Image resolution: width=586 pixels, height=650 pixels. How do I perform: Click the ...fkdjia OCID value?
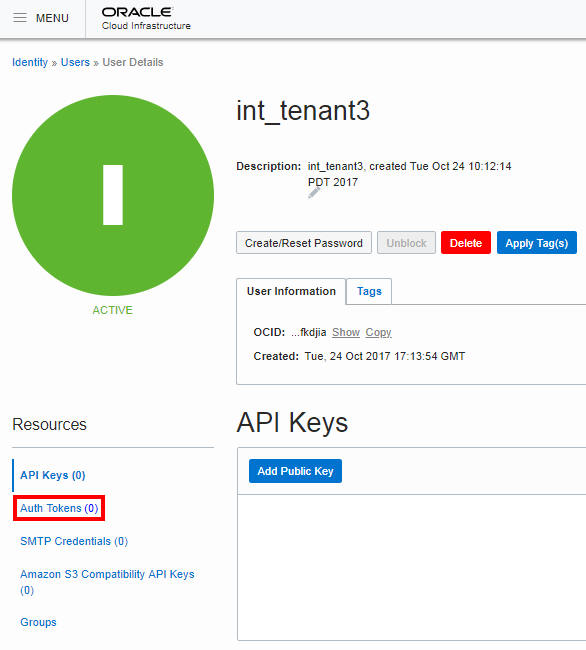point(308,332)
